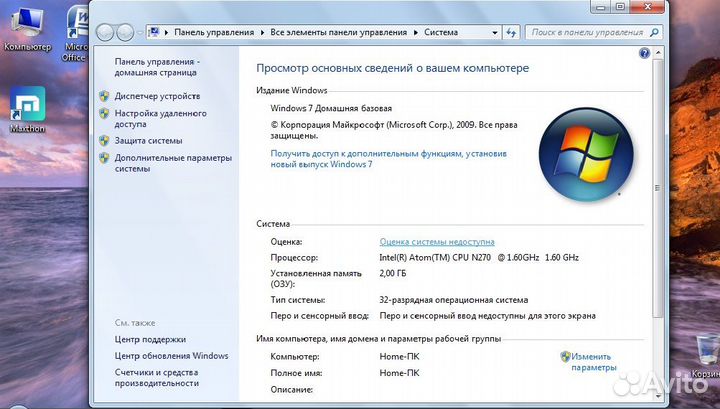The height and width of the screenshot is (409, 720).
Task: Click Все элементы панели управления breadcrumb
Action: pyautogui.click(x=338, y=33)
